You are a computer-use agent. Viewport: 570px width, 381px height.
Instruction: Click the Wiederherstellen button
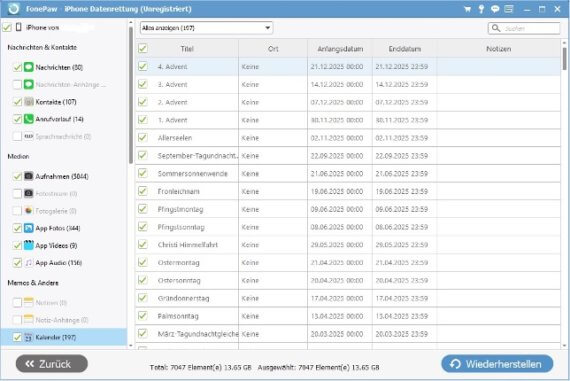[497, 364]
